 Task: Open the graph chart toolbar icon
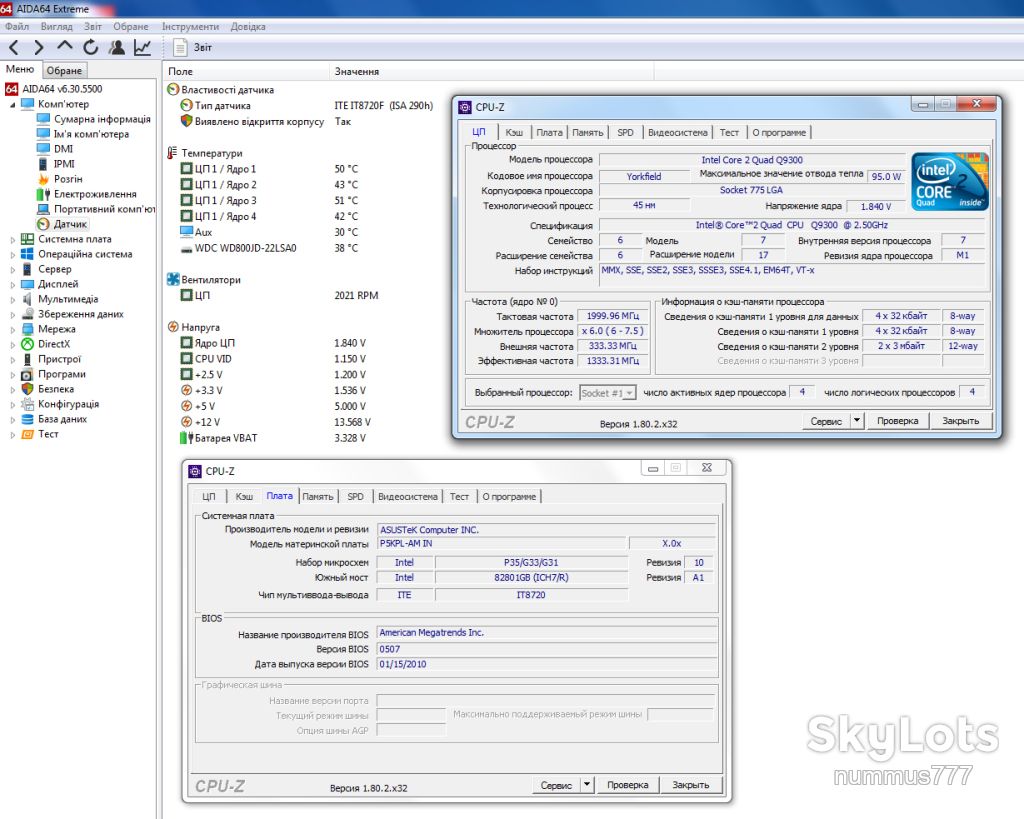(142, 47)
